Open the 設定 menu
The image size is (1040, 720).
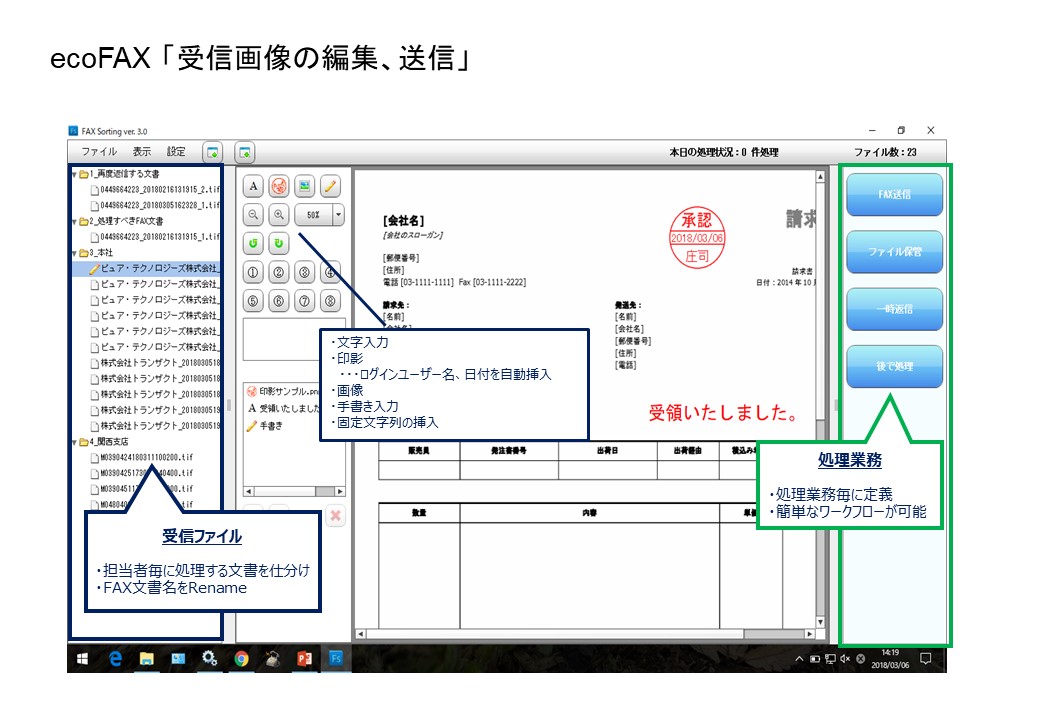[x=176, y=152]
